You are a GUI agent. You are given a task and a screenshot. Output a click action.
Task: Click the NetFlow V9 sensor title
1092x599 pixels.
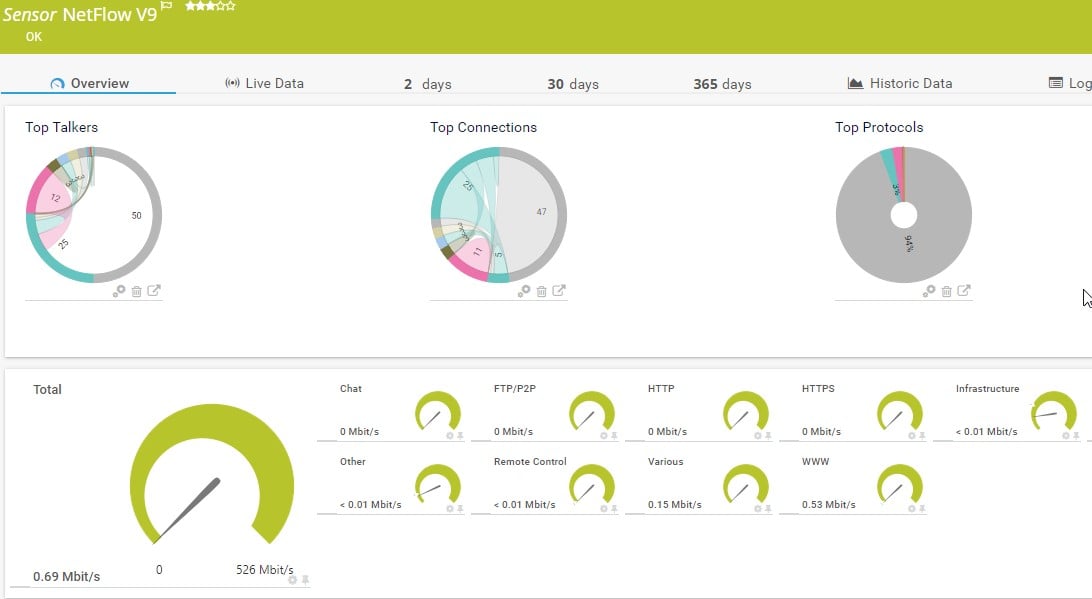coord(110,15)
